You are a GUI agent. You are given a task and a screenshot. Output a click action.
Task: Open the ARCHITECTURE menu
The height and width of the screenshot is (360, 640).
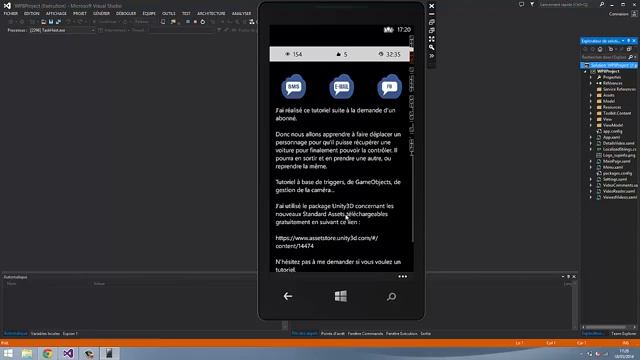click(x=211, y=13)
